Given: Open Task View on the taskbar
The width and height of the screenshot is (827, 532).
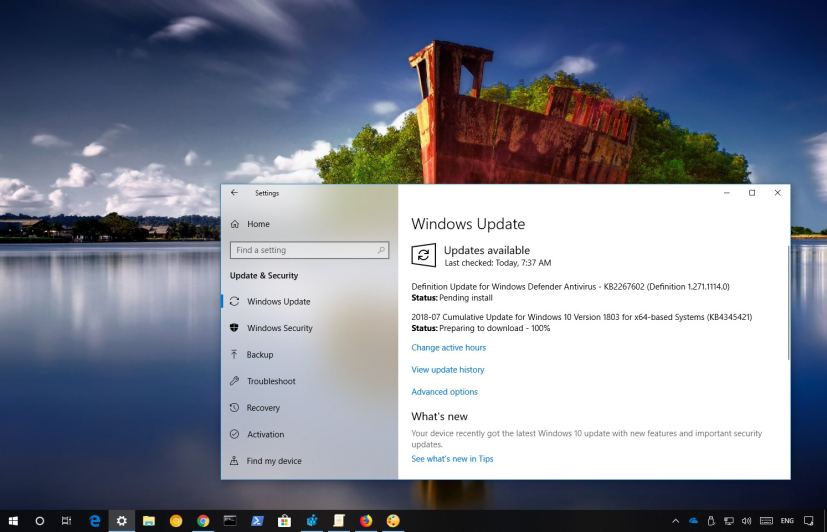Looking at the screenshot, I should pyautogui.click(x=66, y=521).
